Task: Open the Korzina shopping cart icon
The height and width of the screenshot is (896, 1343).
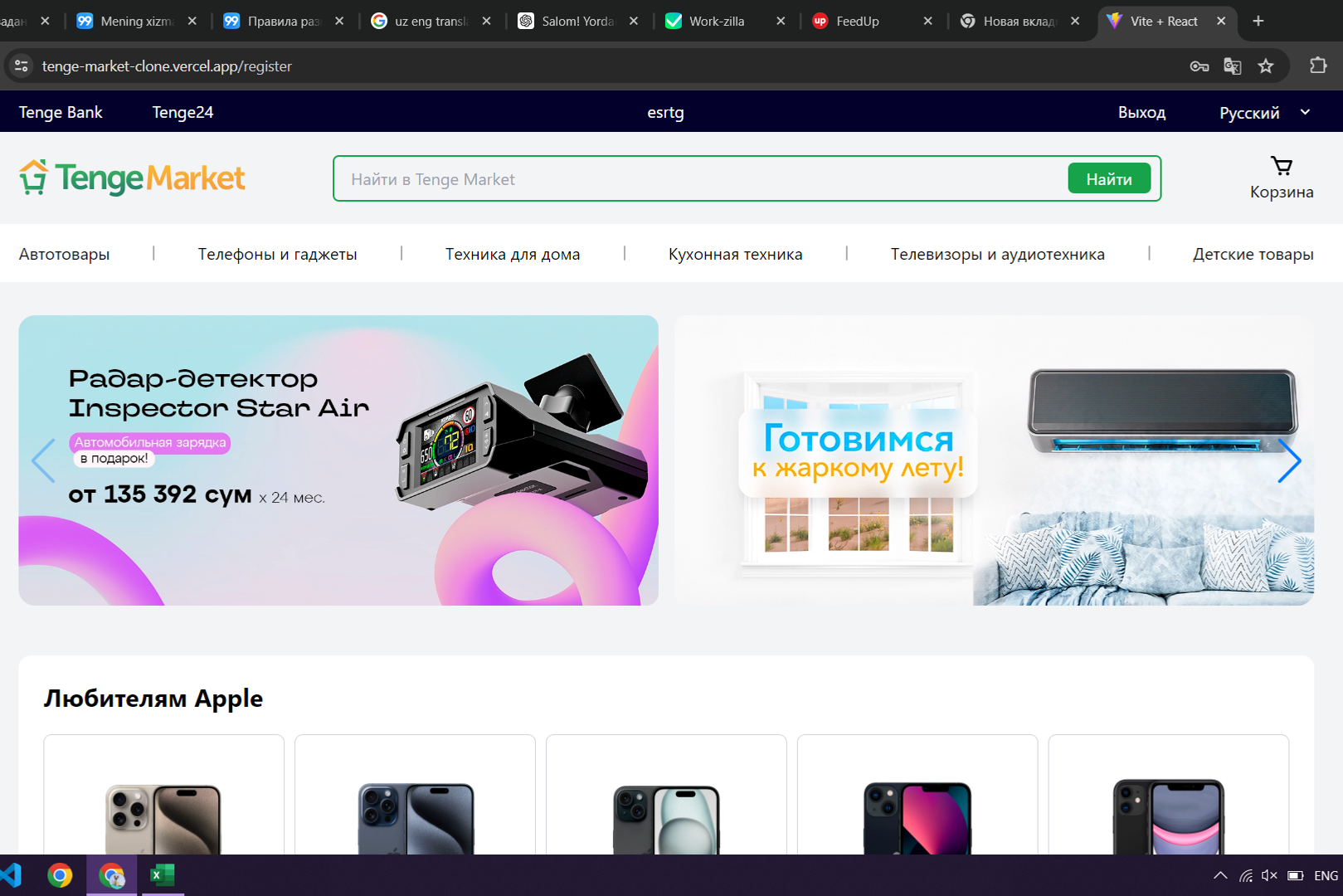Action: click(1282, 167)
